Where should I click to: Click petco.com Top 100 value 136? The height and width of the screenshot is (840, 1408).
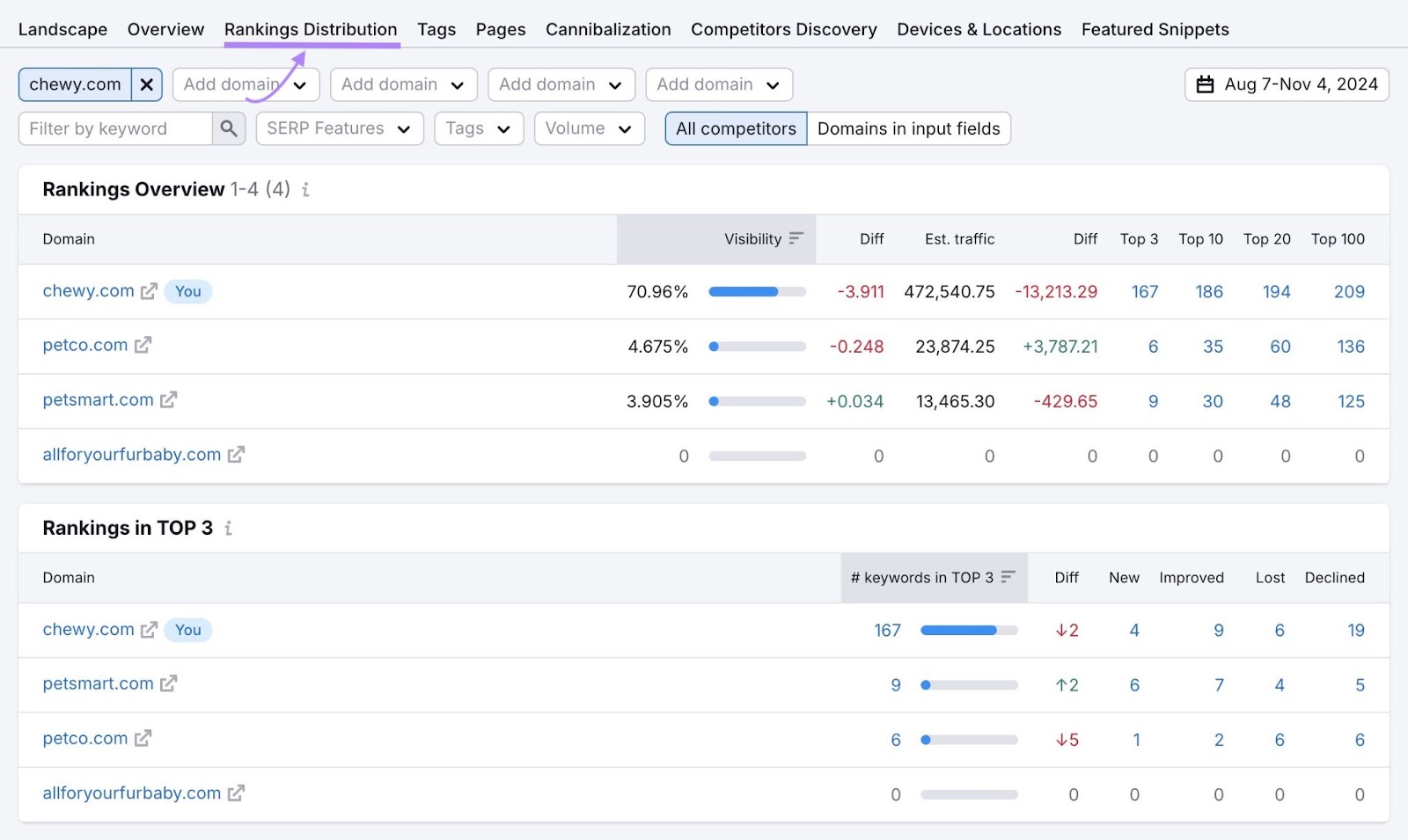[x=1351, y=347]
